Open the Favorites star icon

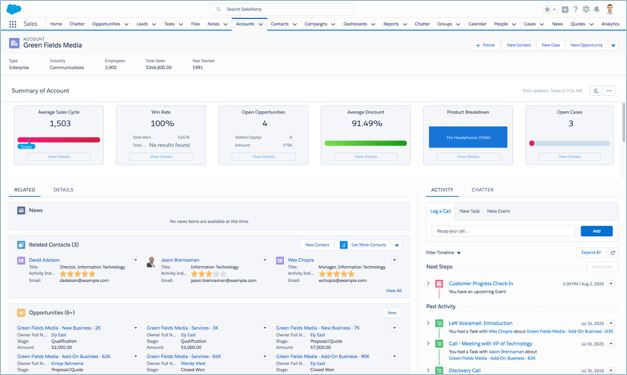tap(547, 9)
